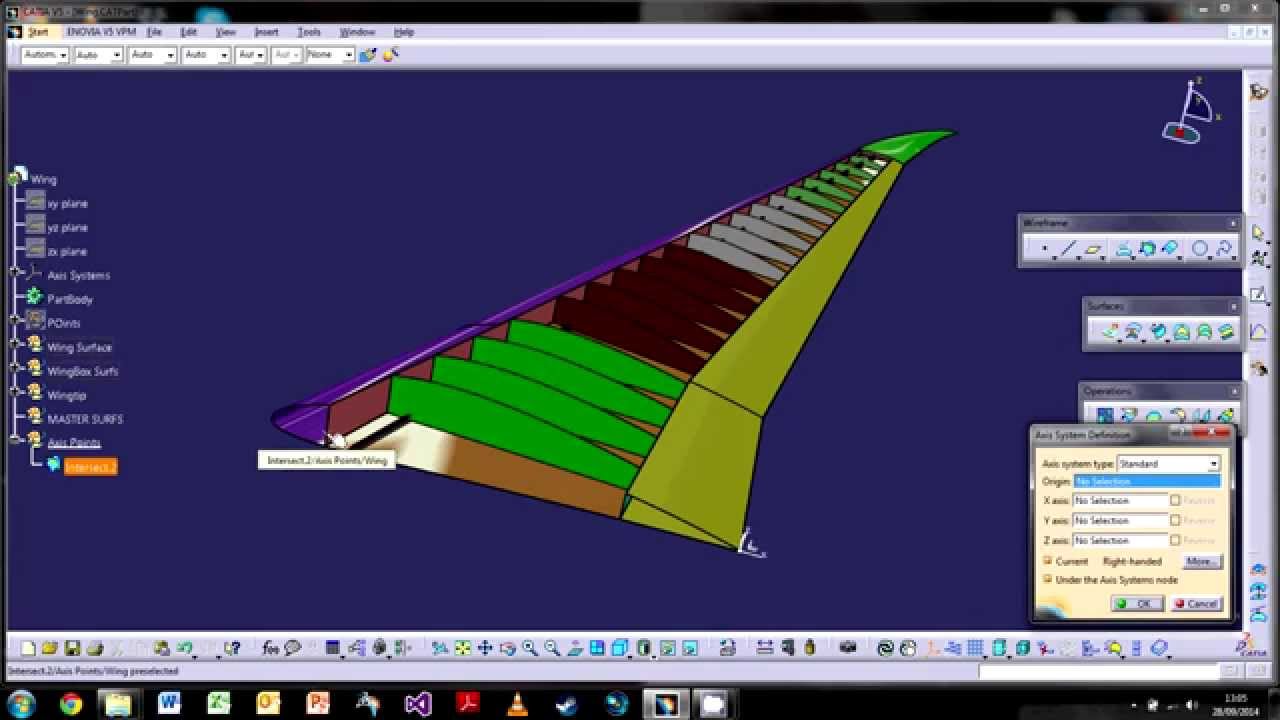Click the Open file folder icon
The height and width of the screenshot is (720, 1280).
coord(49,648)
